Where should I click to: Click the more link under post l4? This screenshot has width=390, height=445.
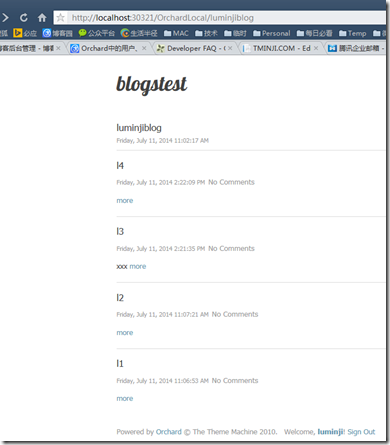tap(125, 201)
